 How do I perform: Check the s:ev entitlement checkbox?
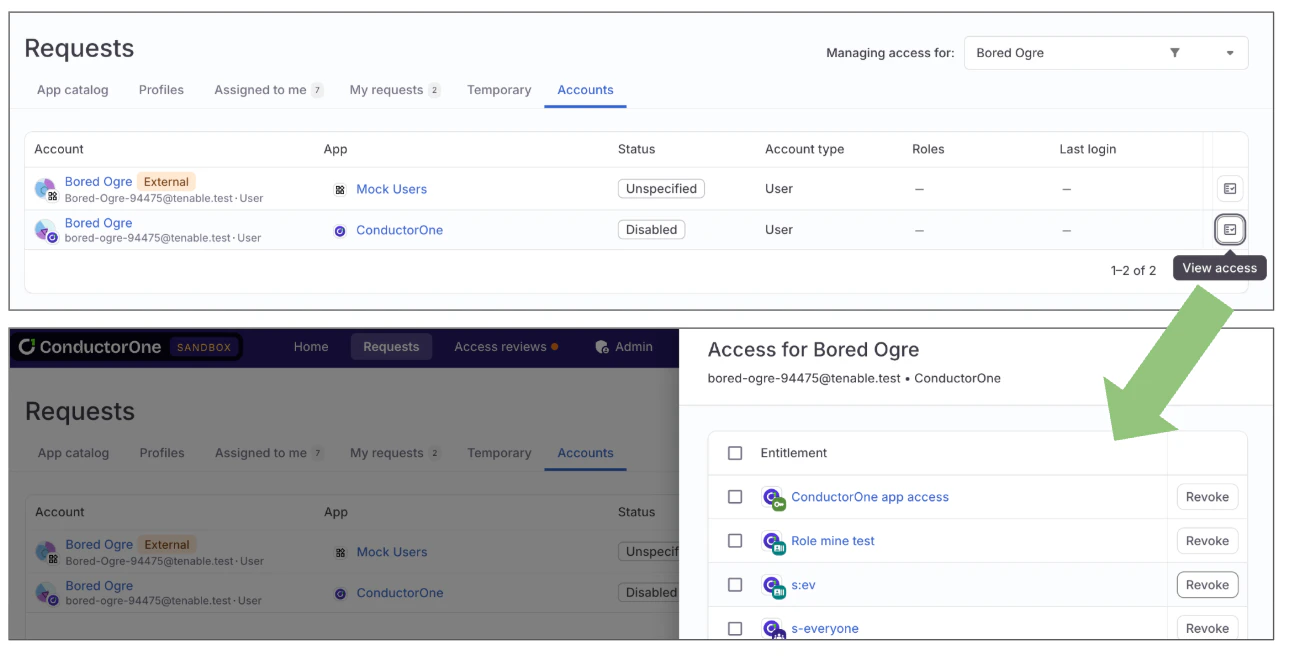click(x=735, y=584)
